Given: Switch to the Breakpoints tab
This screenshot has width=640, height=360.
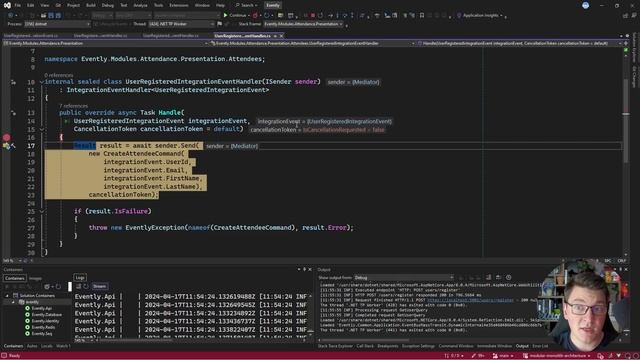Looking at the screenshot, I should pyautogui.click(x=388, y=346).
